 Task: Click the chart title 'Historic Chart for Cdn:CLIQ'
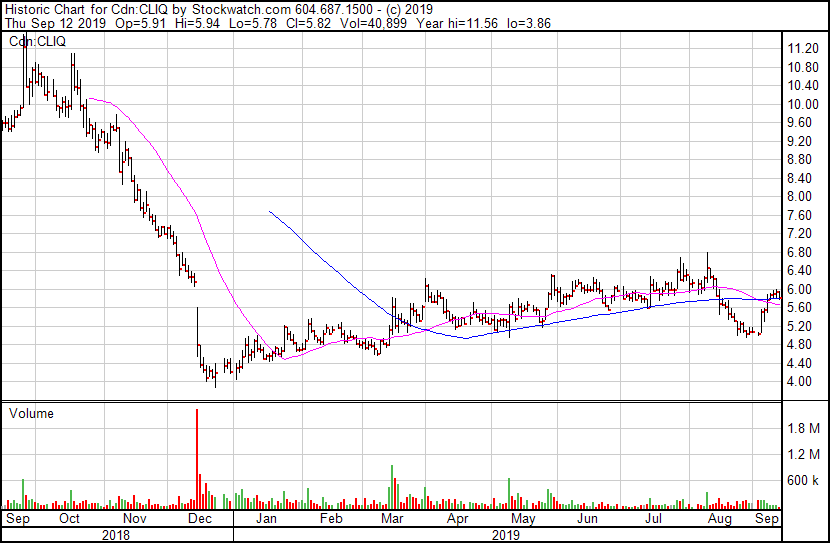click(x=86, y=9)
